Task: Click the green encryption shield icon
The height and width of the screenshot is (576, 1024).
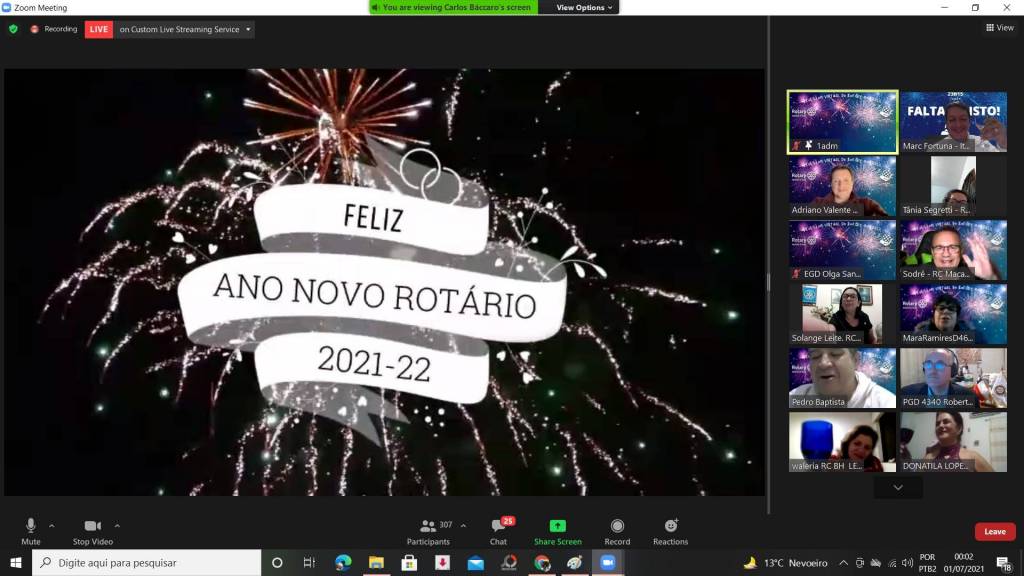Action: click(x=13, y=29)
